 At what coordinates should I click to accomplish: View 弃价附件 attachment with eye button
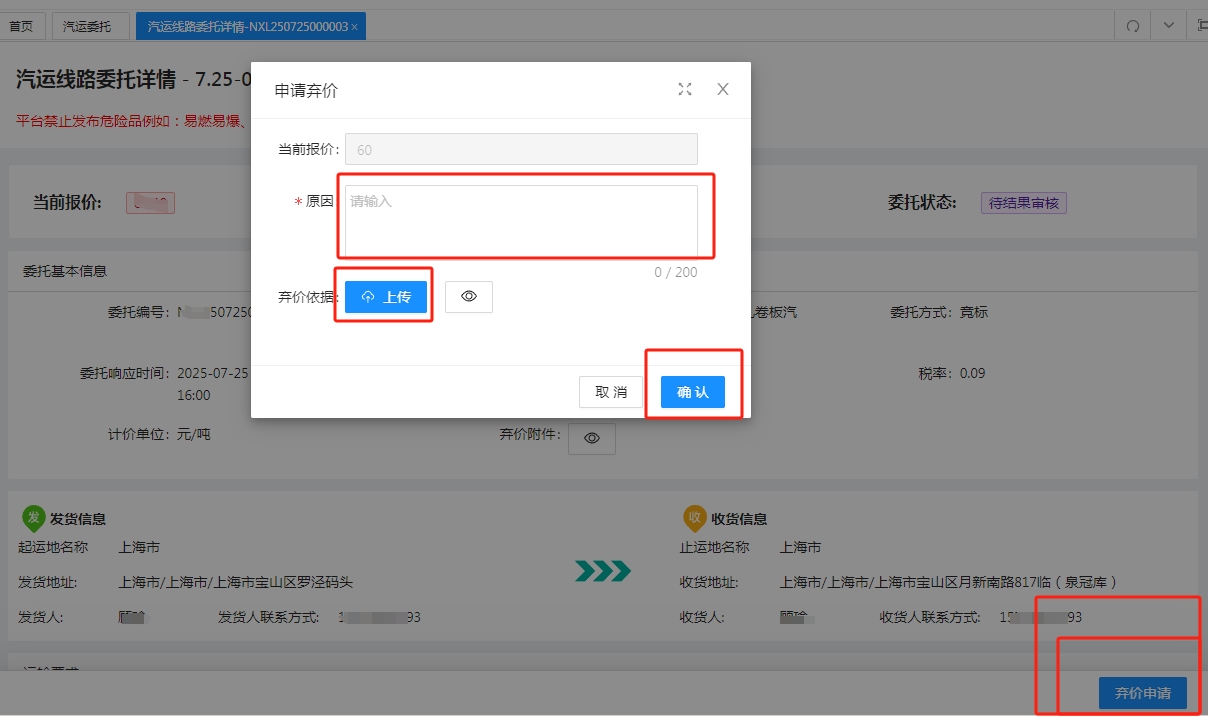pyautogui.click(x=592, y=438)
